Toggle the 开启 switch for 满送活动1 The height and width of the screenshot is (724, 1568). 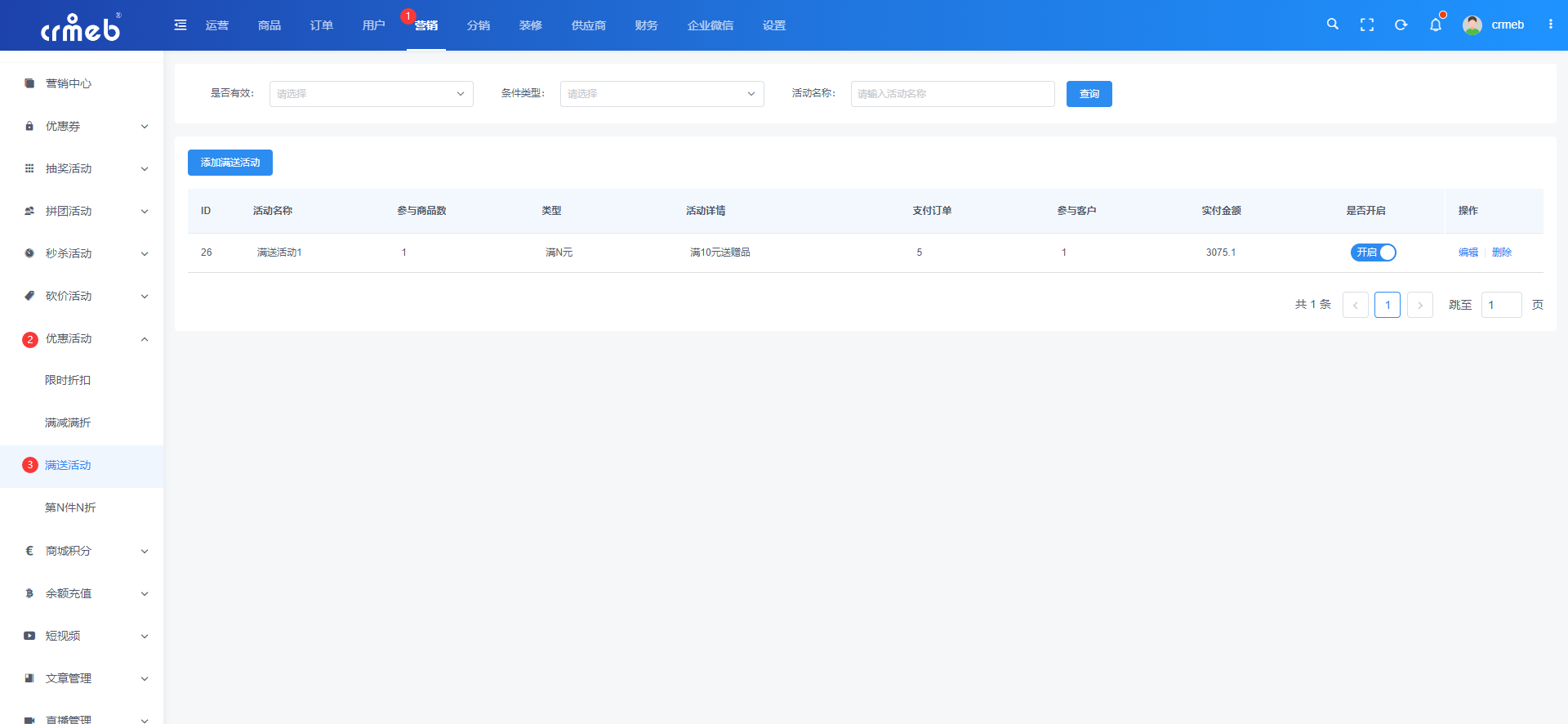(x=1373, y=253)
